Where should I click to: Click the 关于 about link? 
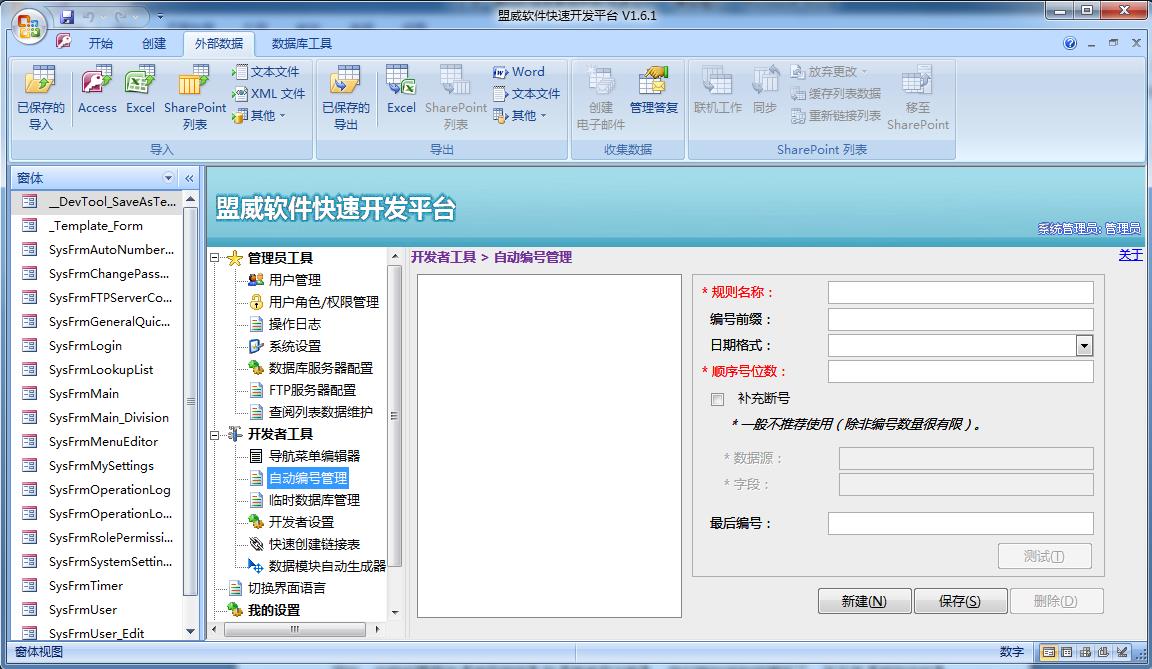1130,255
